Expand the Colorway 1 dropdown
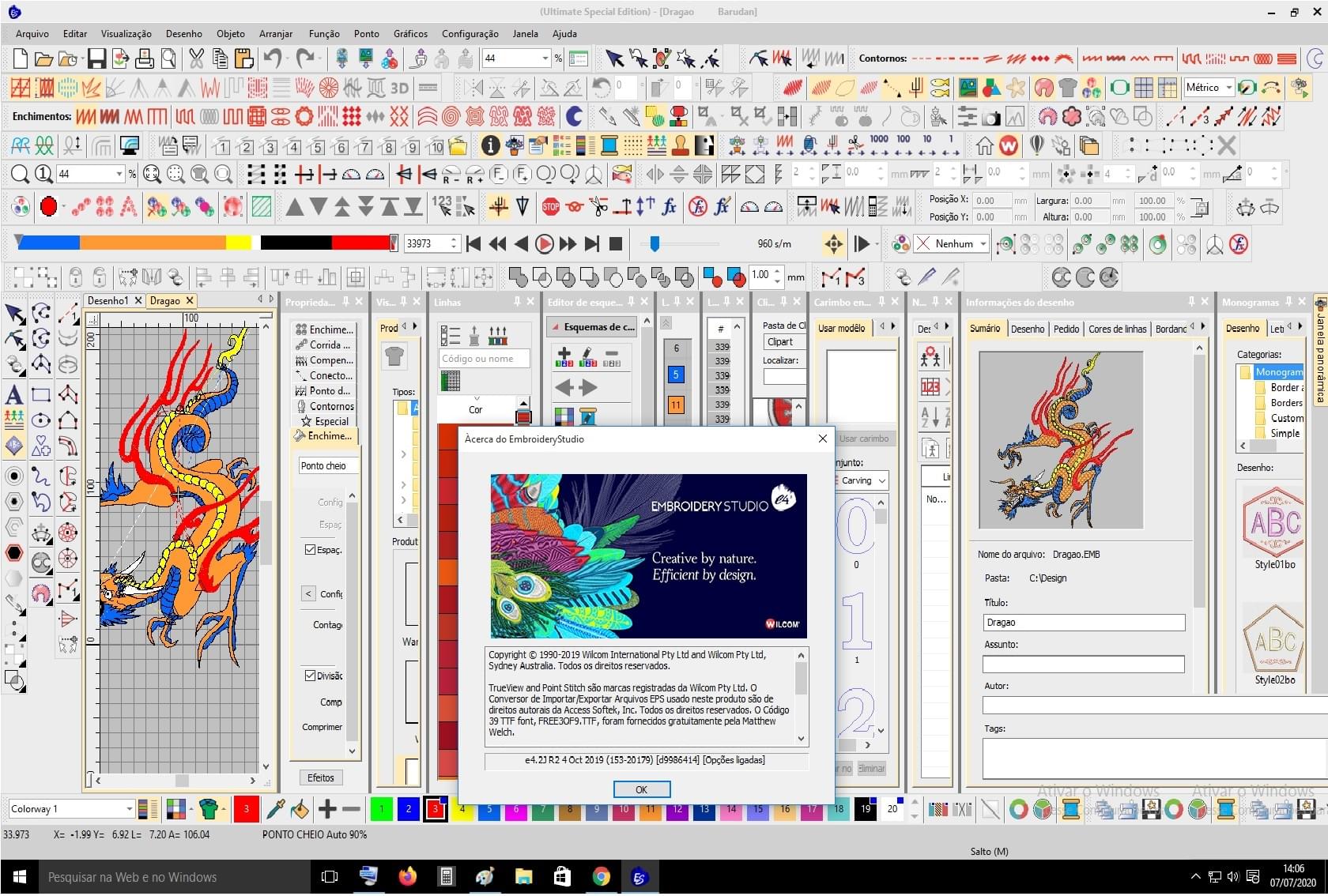Image resolution: width=1328 pixels, height=896 pixels. pos(129,808)
